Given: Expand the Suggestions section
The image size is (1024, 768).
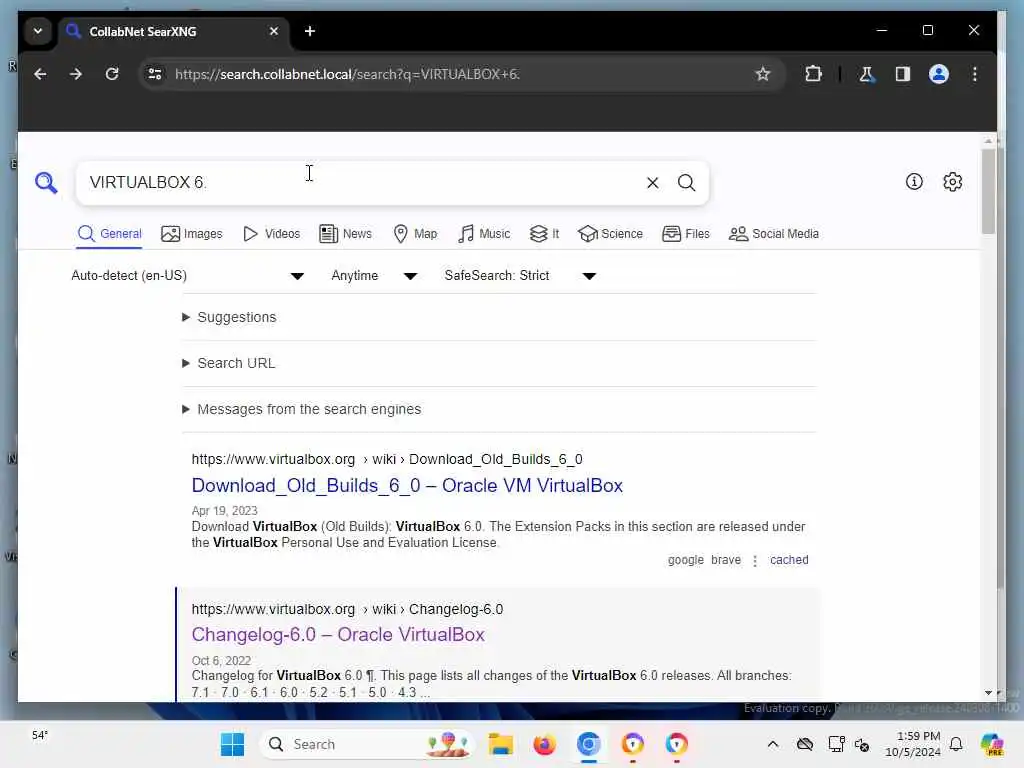Looking at the screenshot, I should click(x=236, y=317).
